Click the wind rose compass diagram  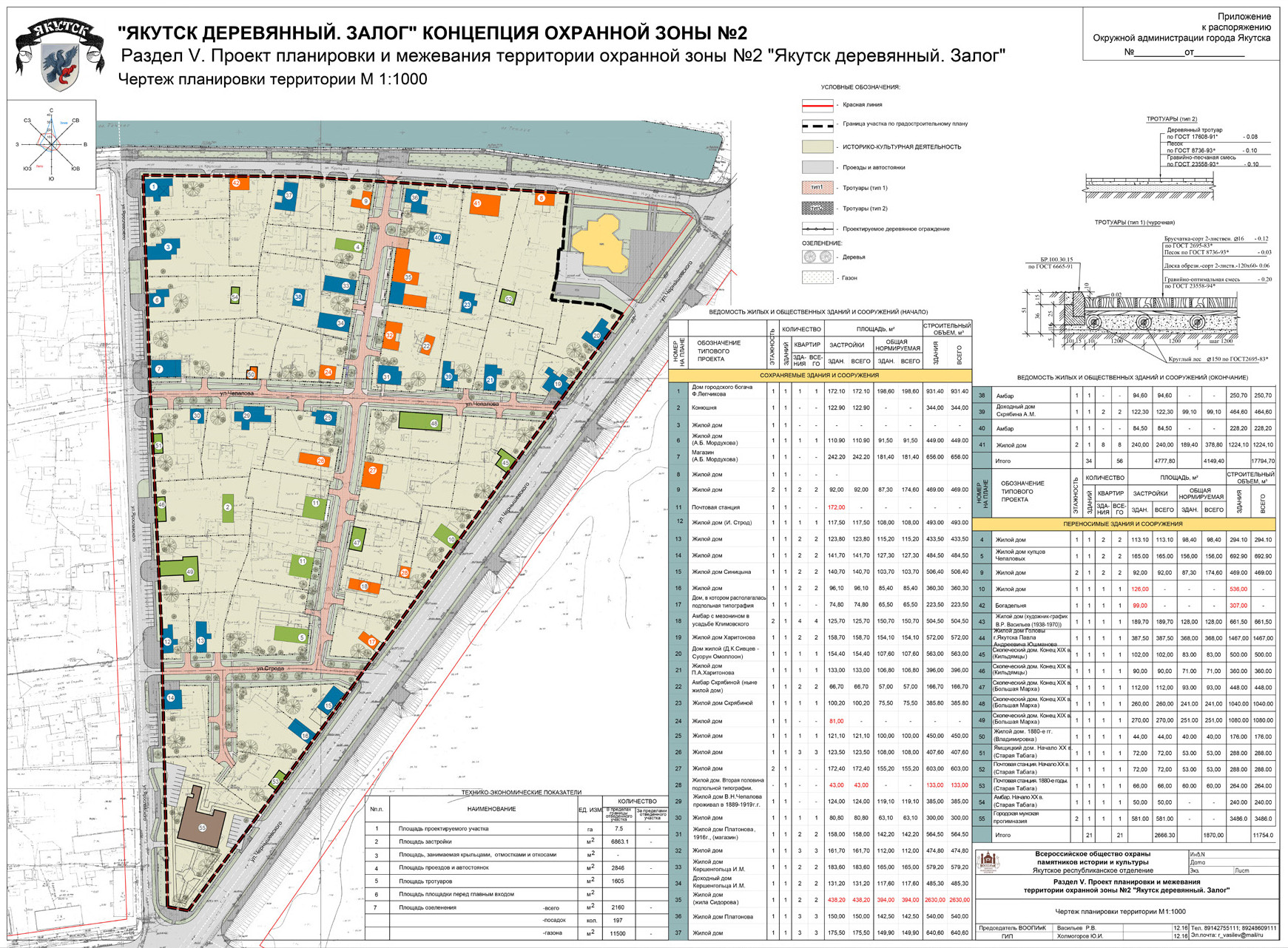click(x=51, y=145)
